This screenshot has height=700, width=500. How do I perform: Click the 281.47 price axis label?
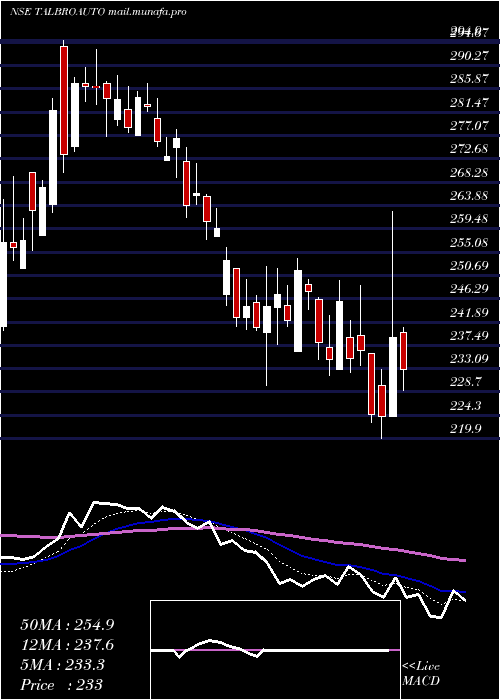coord(469,103)
